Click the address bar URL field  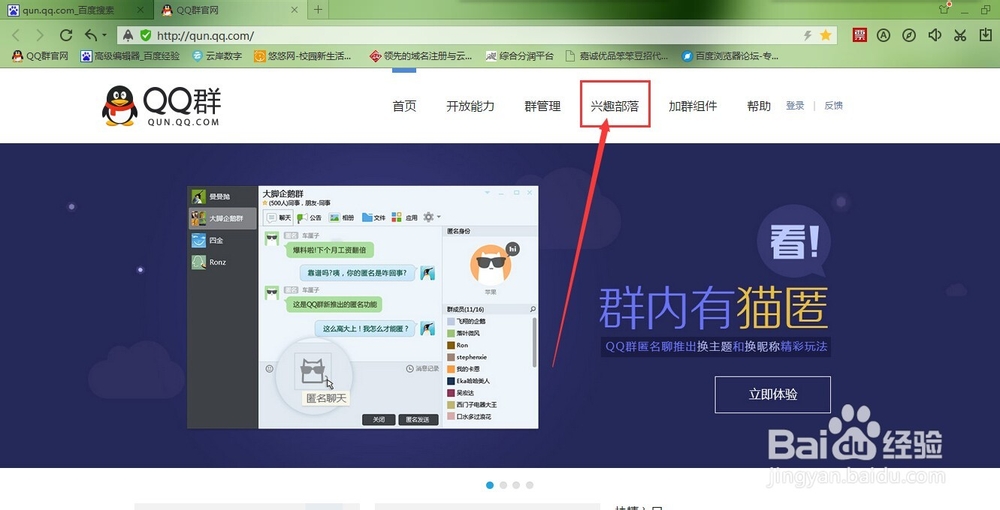(x=475, y=36)
